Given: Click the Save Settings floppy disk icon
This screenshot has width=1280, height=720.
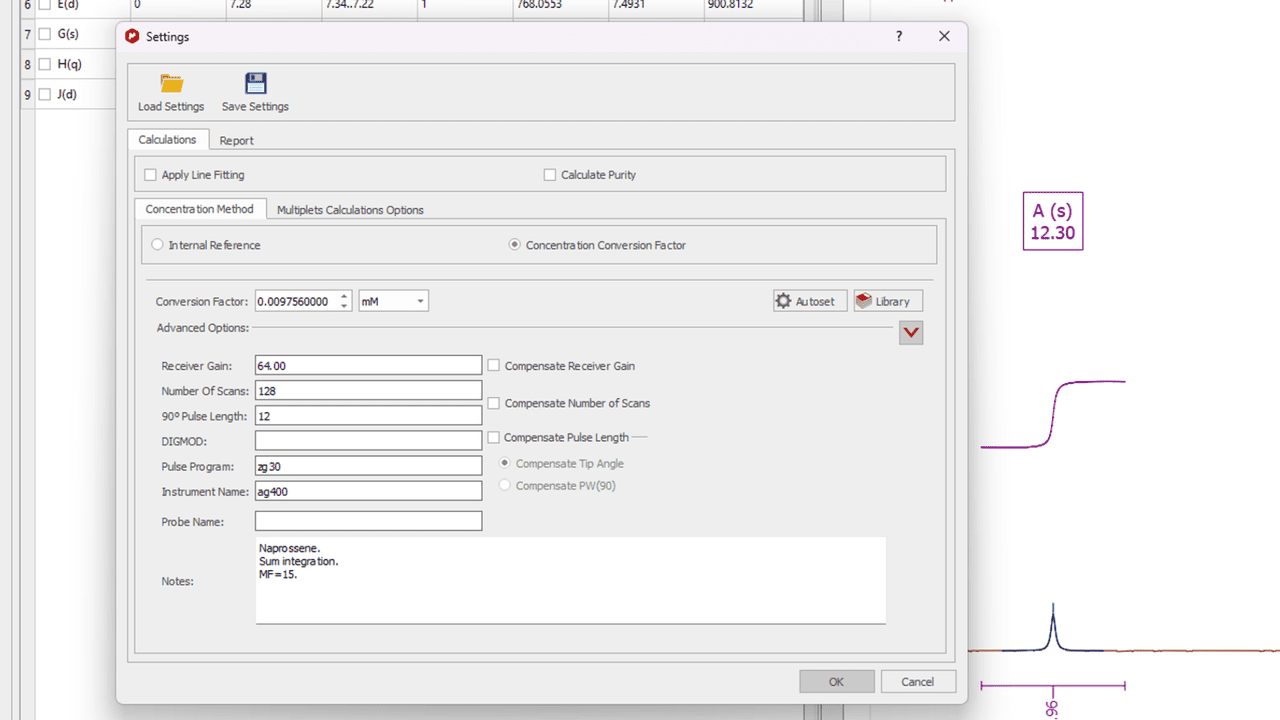Looking at the screenshot, I should click(x=256, y=84).
